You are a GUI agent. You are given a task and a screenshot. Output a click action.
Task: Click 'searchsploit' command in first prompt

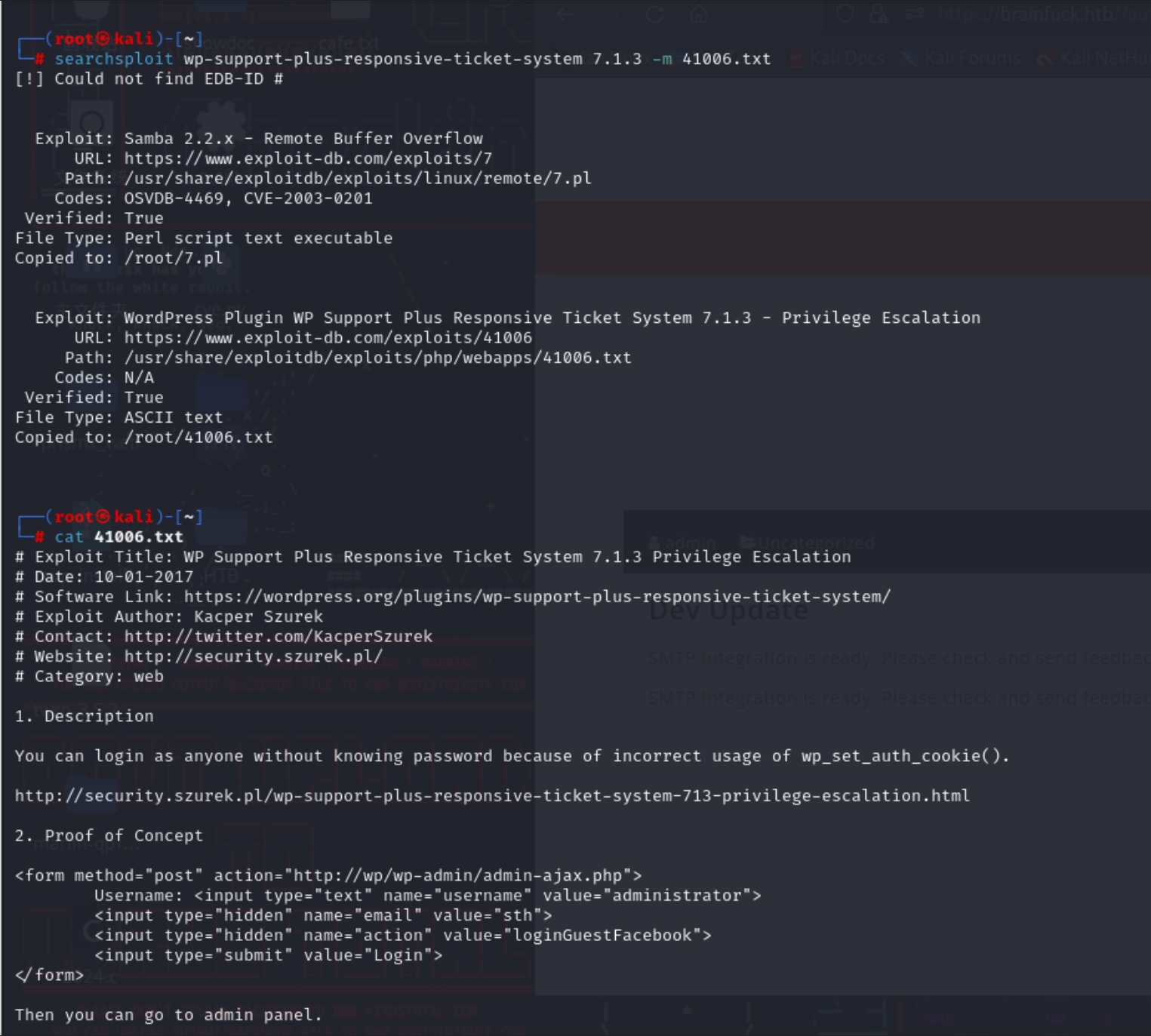pos(114,59)
